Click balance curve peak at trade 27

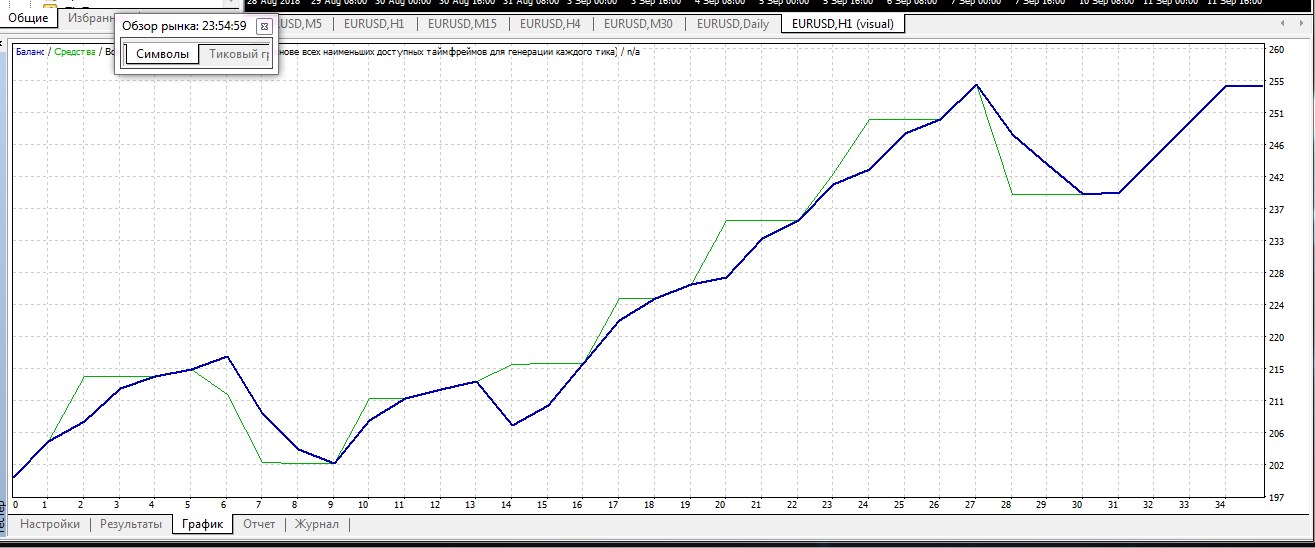point(976,85)
